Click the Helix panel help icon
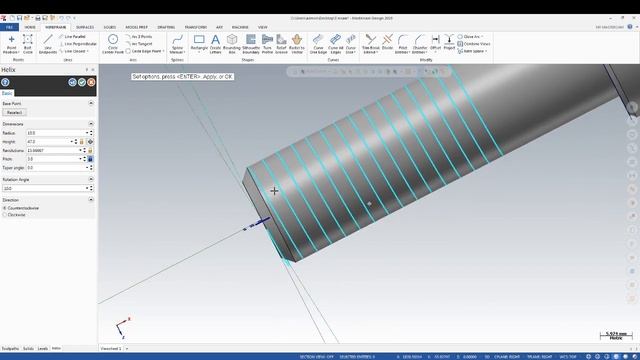 (x=5, y=82)
